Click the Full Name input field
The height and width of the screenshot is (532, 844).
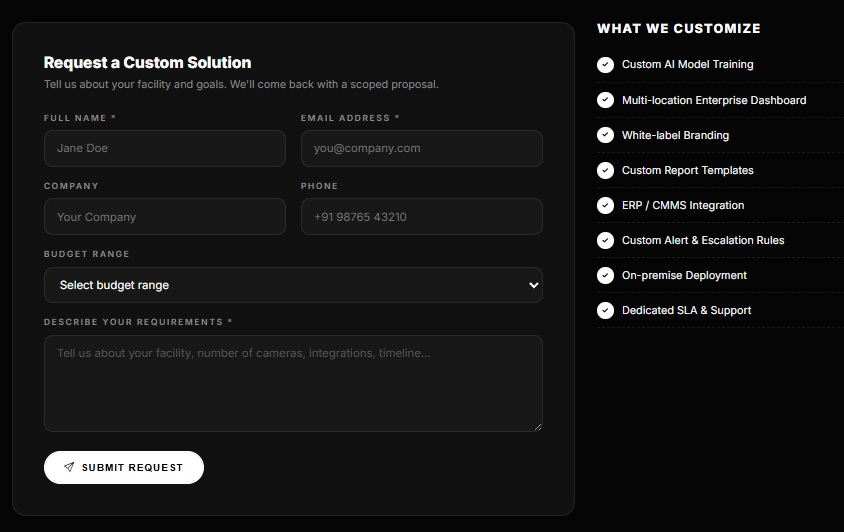(x=165, y=148)
